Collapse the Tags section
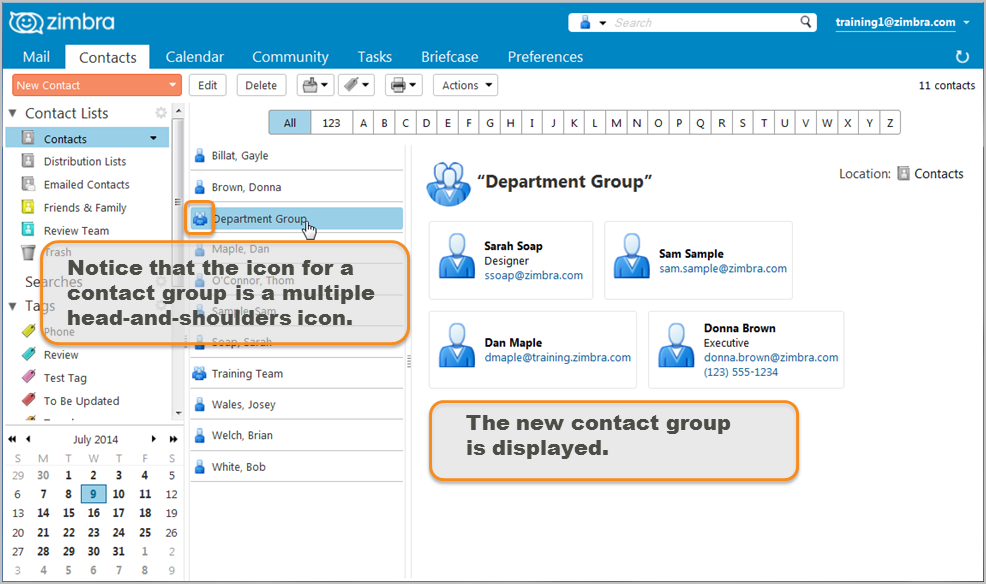Screen dimensions: 986x584 [x=12, y=306]
